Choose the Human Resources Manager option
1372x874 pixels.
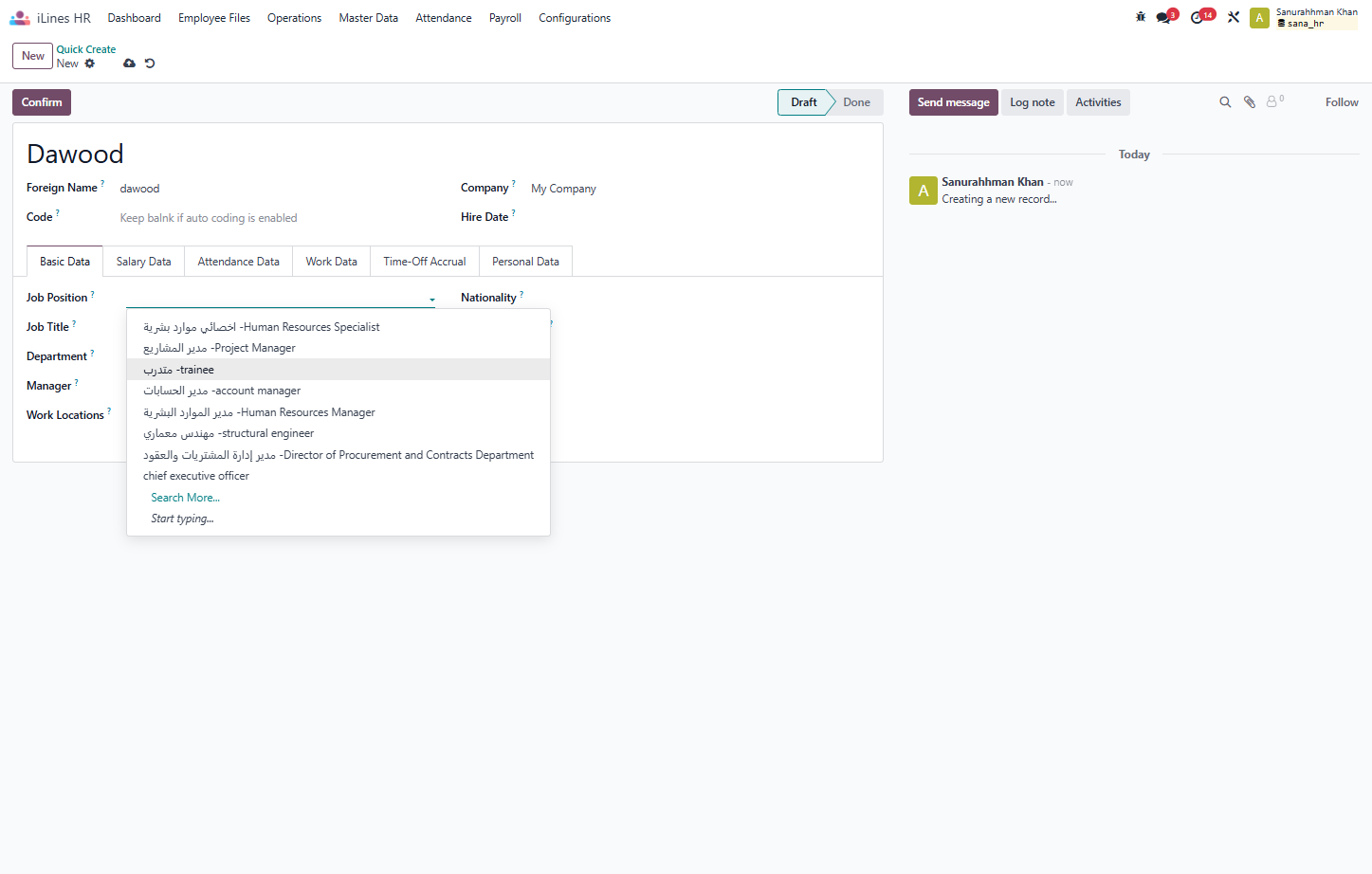point(338,412)
